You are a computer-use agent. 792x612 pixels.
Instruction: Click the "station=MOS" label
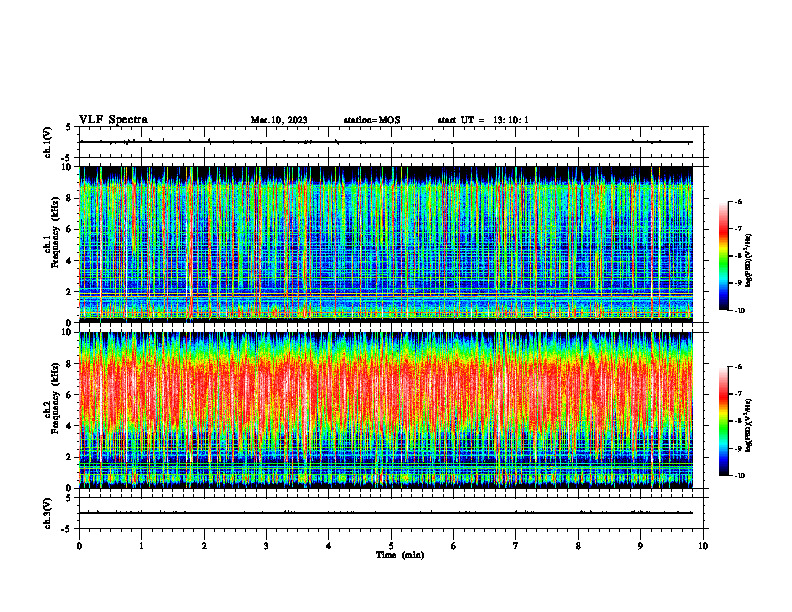[x=372, y=120]
